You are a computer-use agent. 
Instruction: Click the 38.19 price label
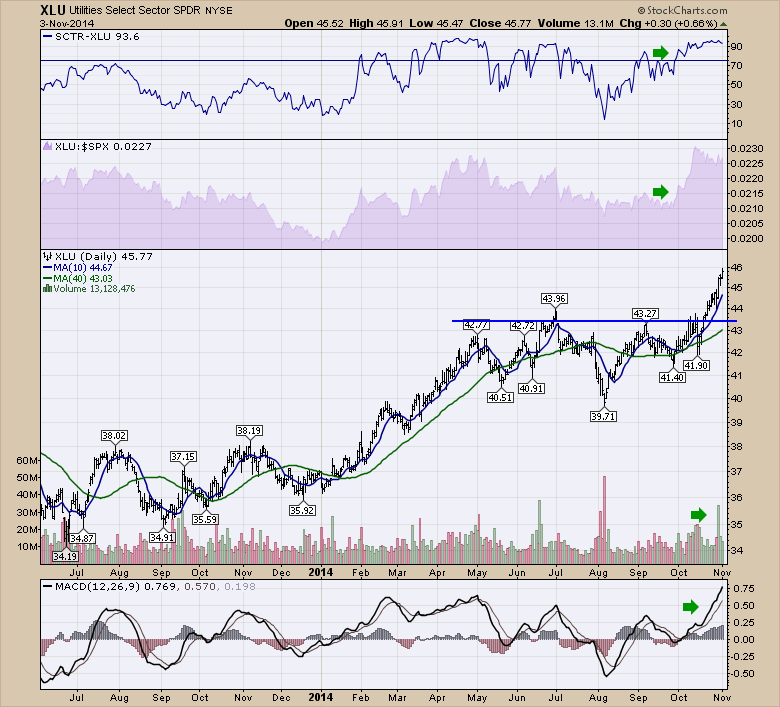point(249,430)
